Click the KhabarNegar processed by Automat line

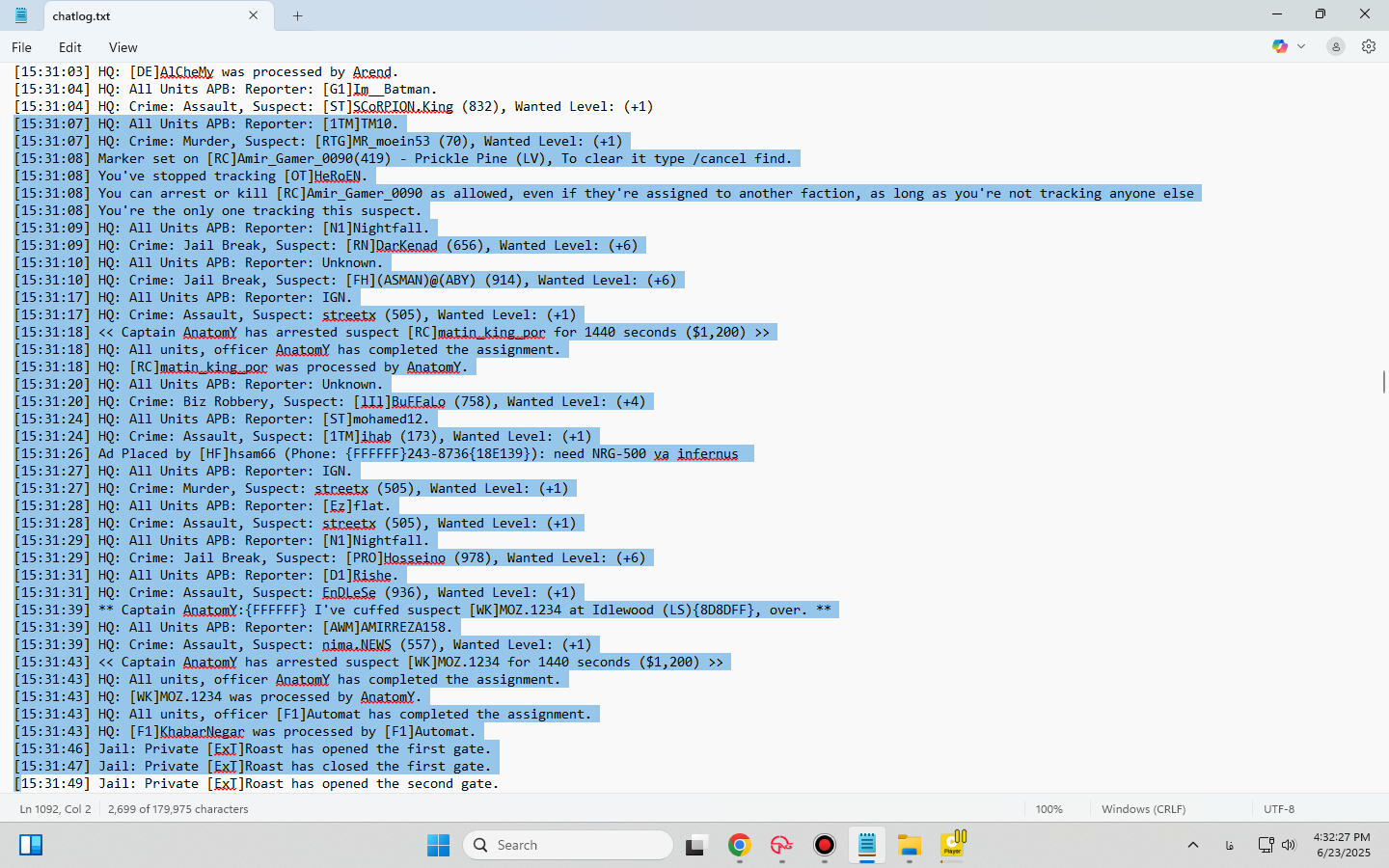pos(245,732)
